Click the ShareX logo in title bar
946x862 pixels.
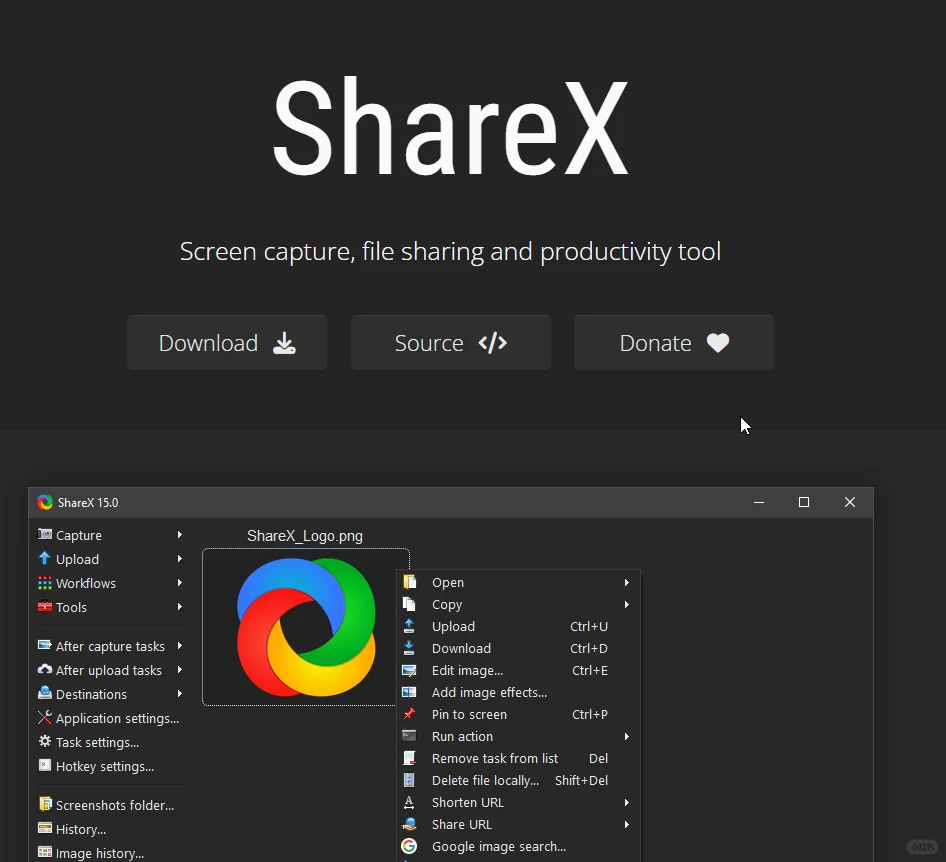[x=45, y=502]
